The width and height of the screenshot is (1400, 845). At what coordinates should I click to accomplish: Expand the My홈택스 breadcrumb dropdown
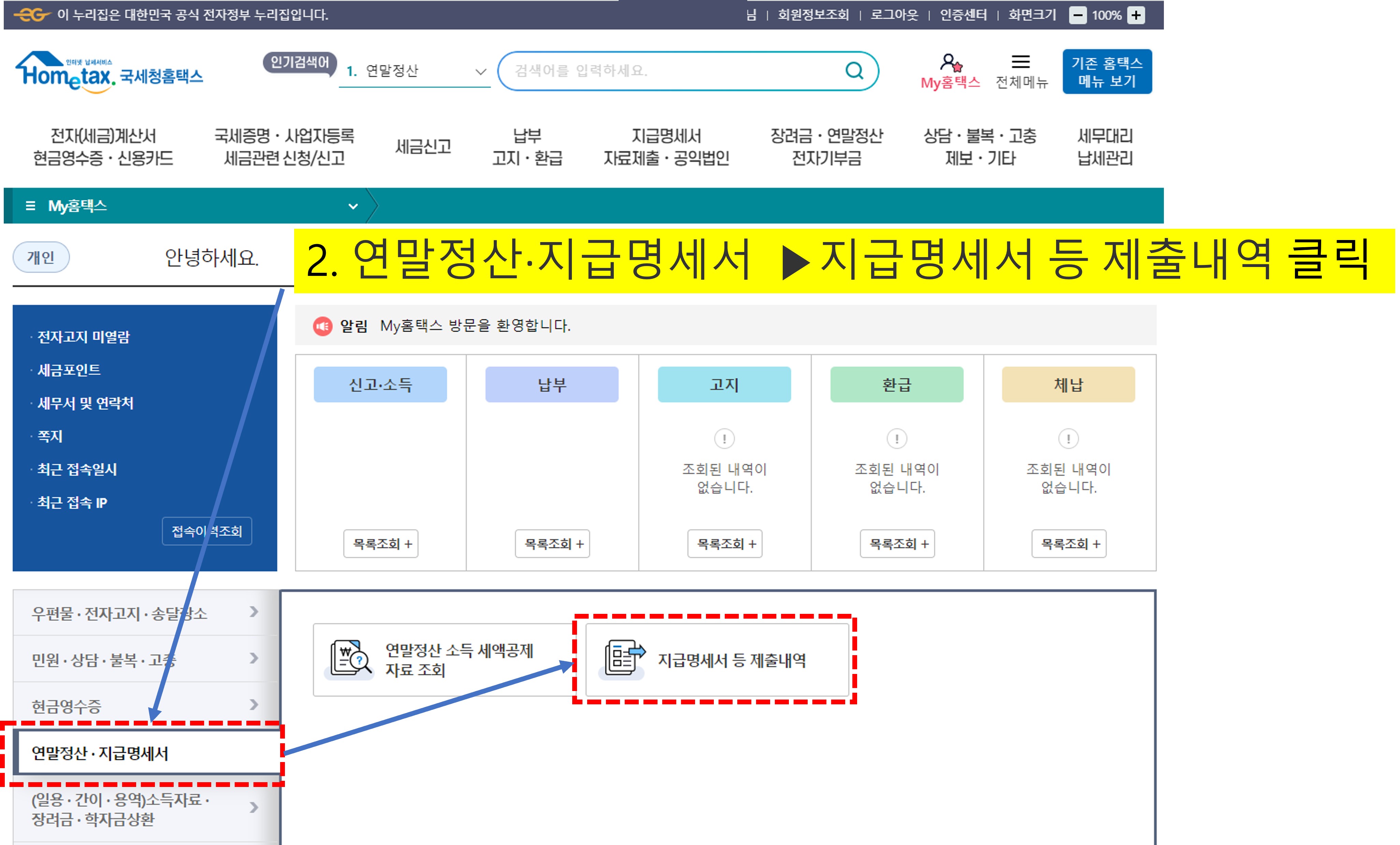pos(353,206)
